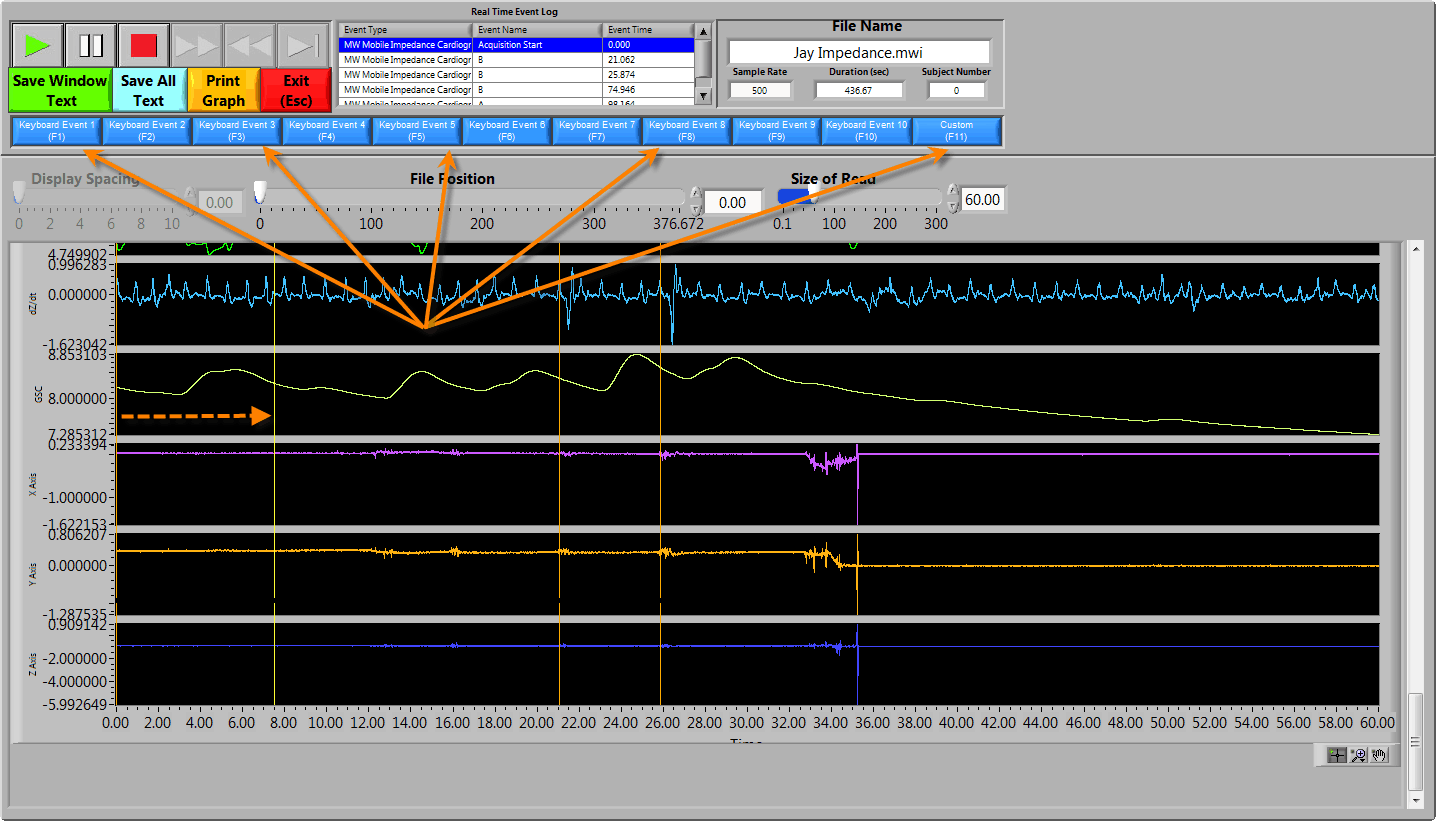Select event log row with time 21.062
Viewport: 1436px width, 821px height.
tap(517, 60)
